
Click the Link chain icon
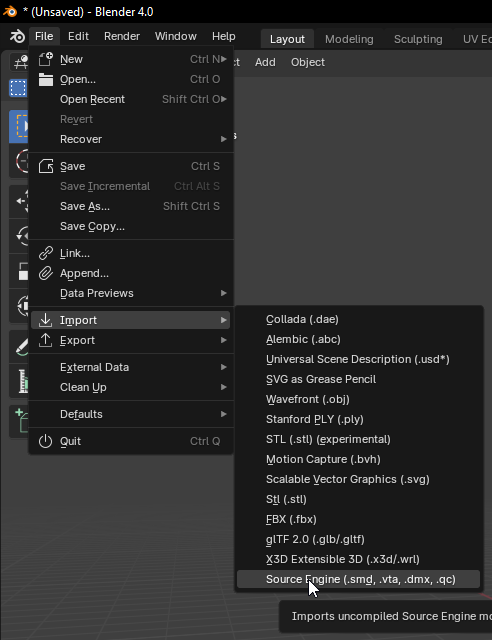click(x=46, y=253)
